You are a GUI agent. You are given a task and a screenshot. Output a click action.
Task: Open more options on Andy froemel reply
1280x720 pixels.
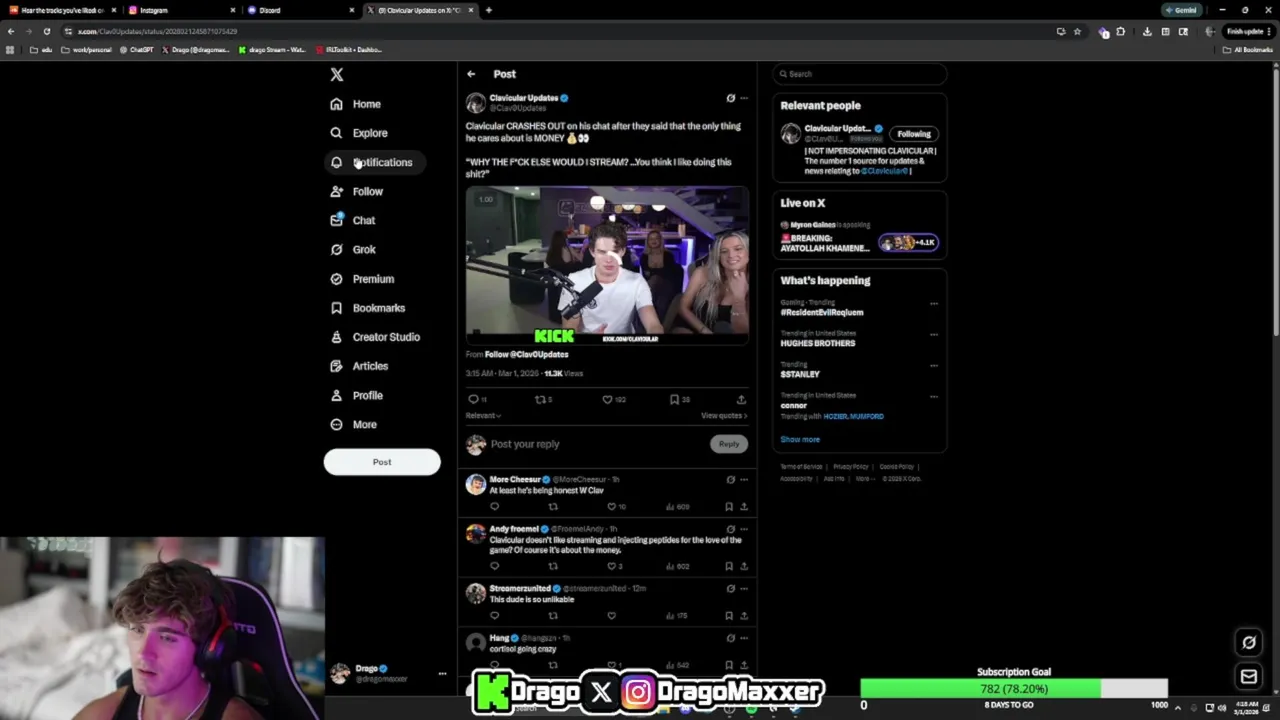(743, 529)
